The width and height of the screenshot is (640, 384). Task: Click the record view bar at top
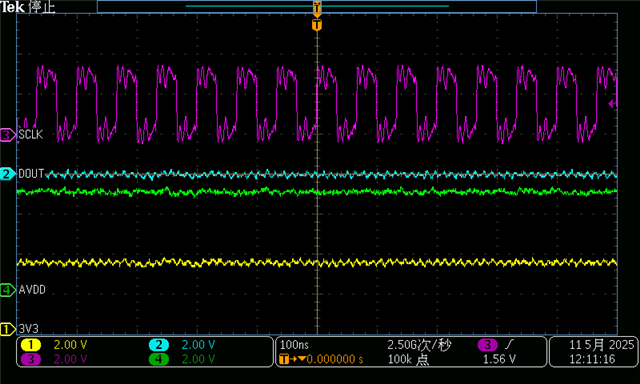coord(317,7)
